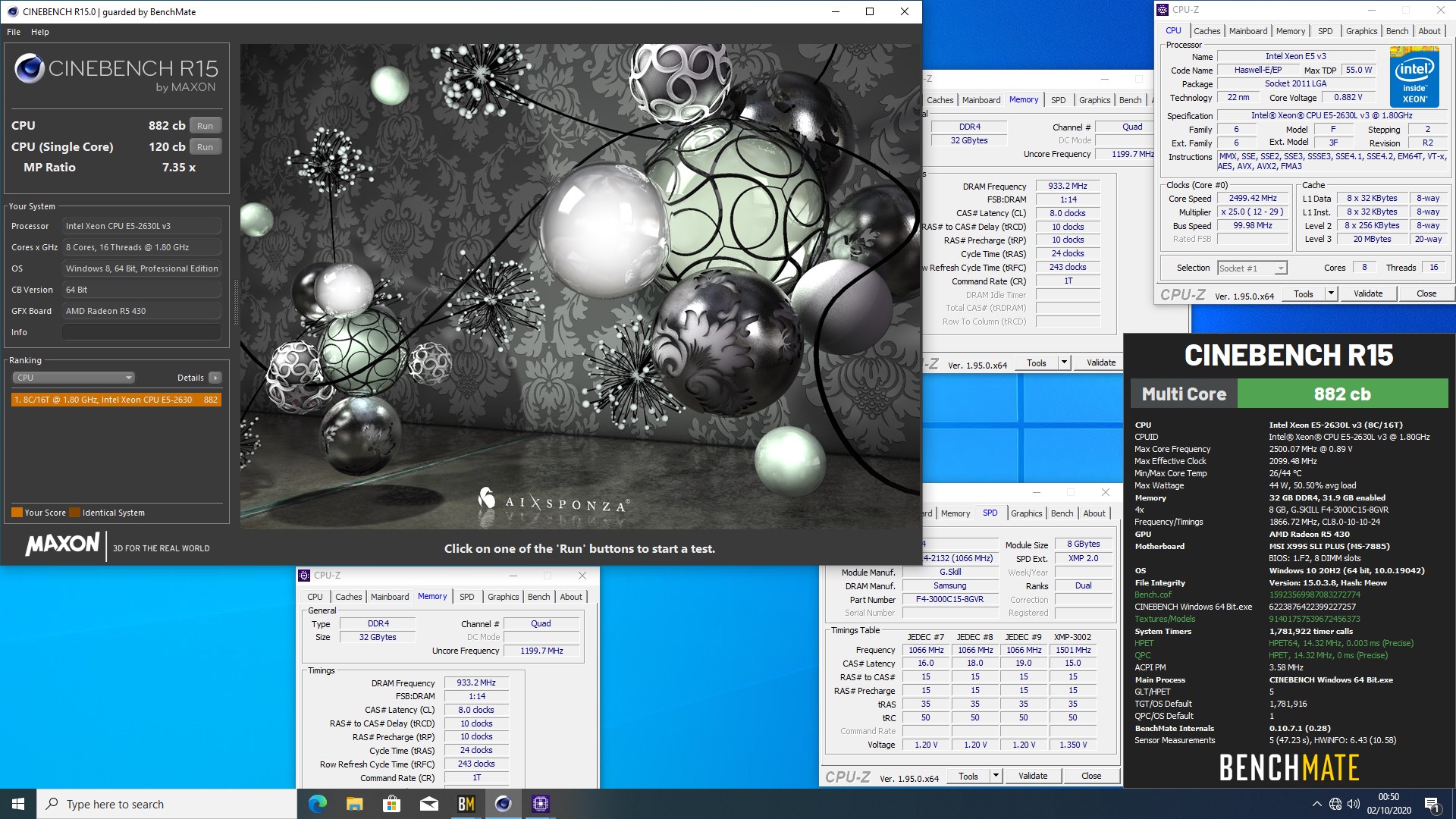Viewport: 1456px width, 819px height.
Task: Open the CPU ranking dropdown
Action: click(x=73, y=378)
